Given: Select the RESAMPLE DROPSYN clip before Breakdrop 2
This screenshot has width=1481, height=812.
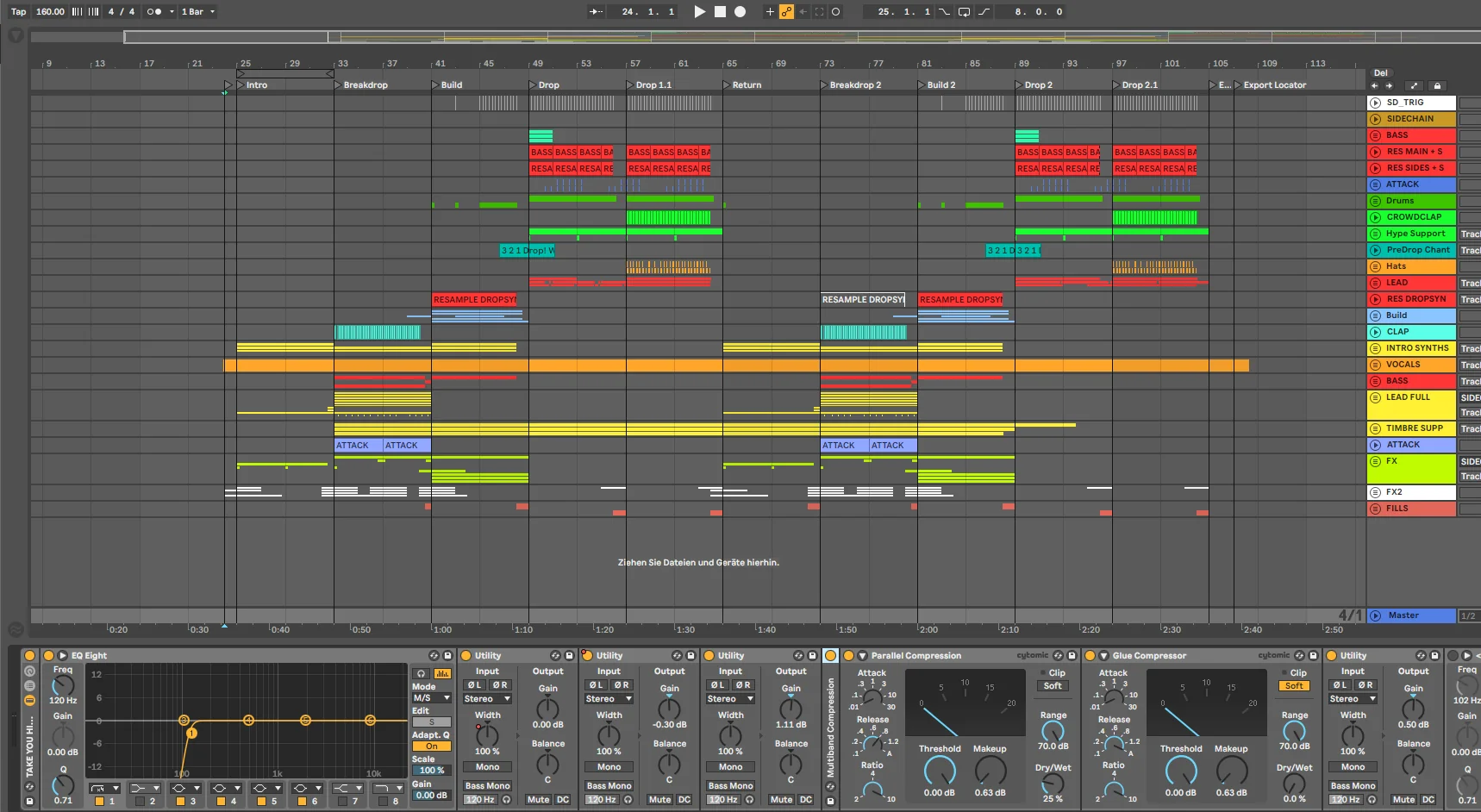Looking at the screenshot, I should pos(863,299).
